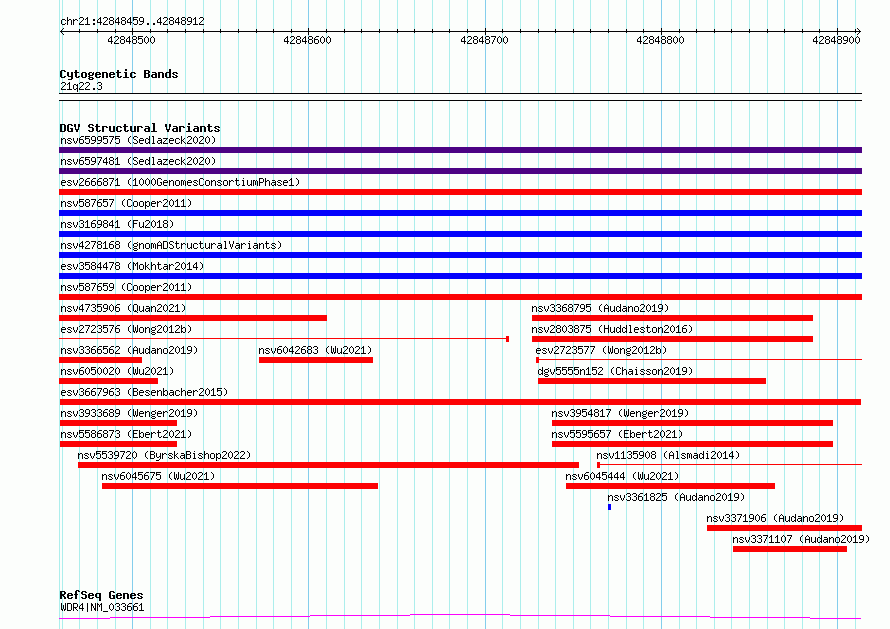Open nsv6050020 (Wu2021) variant
The image size is (890, 629).
(x=117, y=371)
